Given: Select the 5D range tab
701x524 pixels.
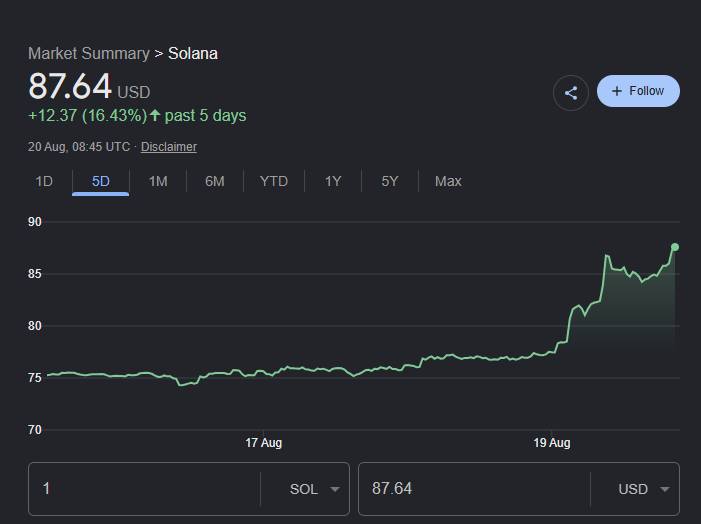Looking at the screenshot, I should click(101, 181).
